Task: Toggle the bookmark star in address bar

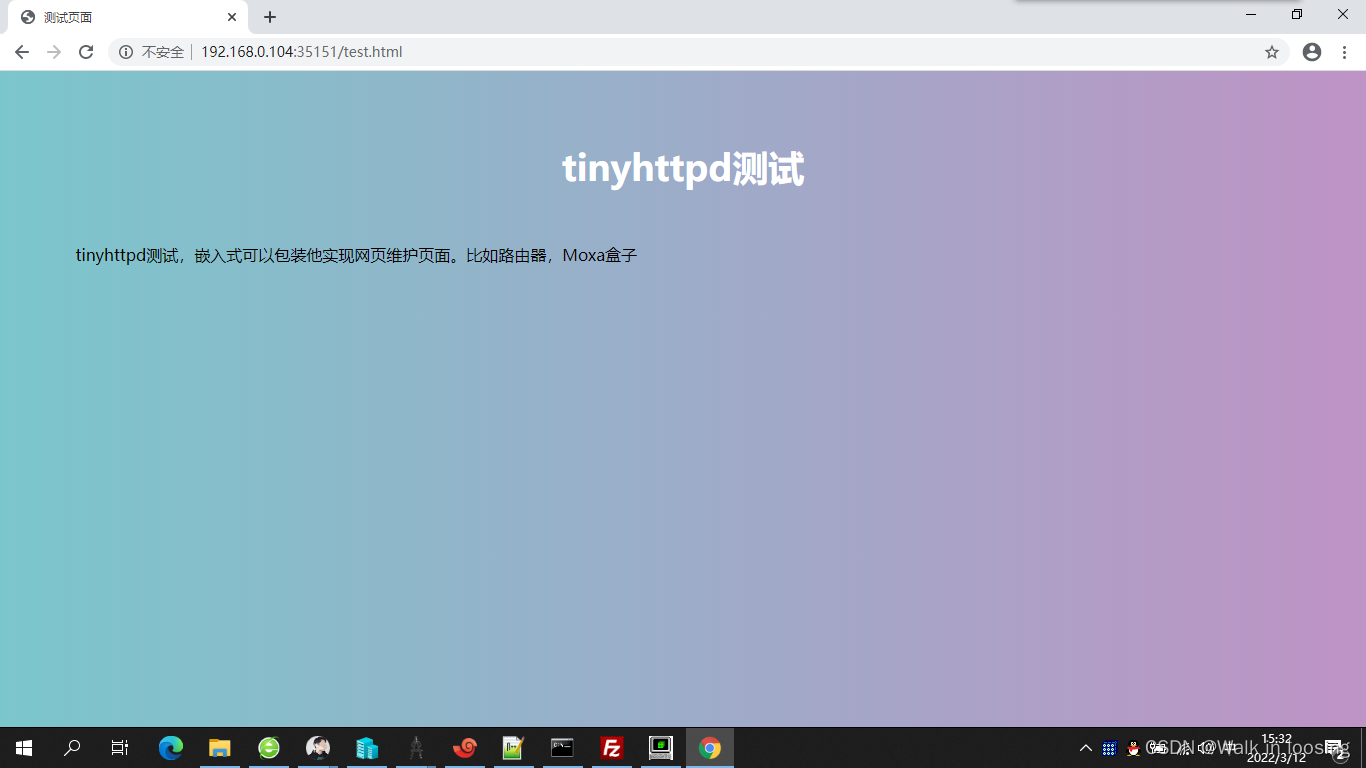Action: tap(1274, 51)
